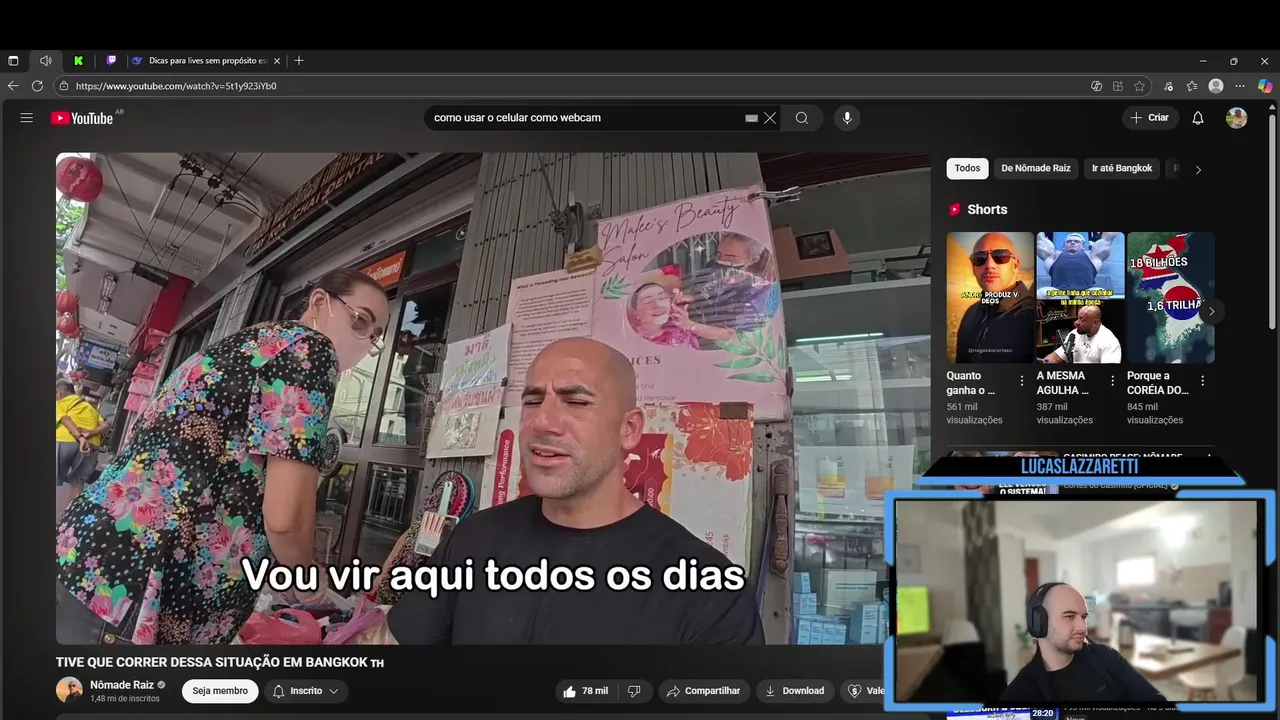Open the favorites list icon
1280x720 pixels.
point(1192,86)
